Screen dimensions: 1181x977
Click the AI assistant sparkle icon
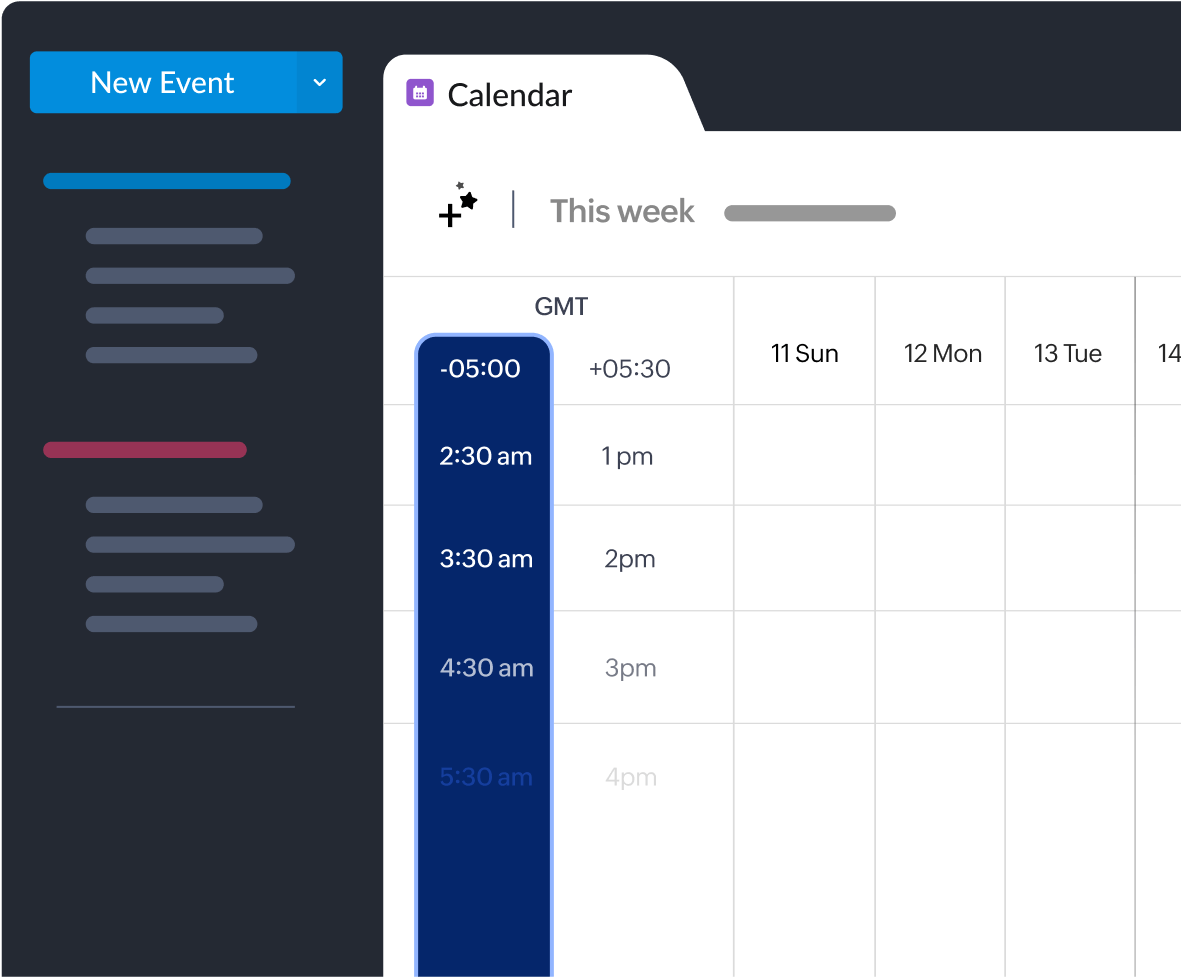[x=457, y=207]
